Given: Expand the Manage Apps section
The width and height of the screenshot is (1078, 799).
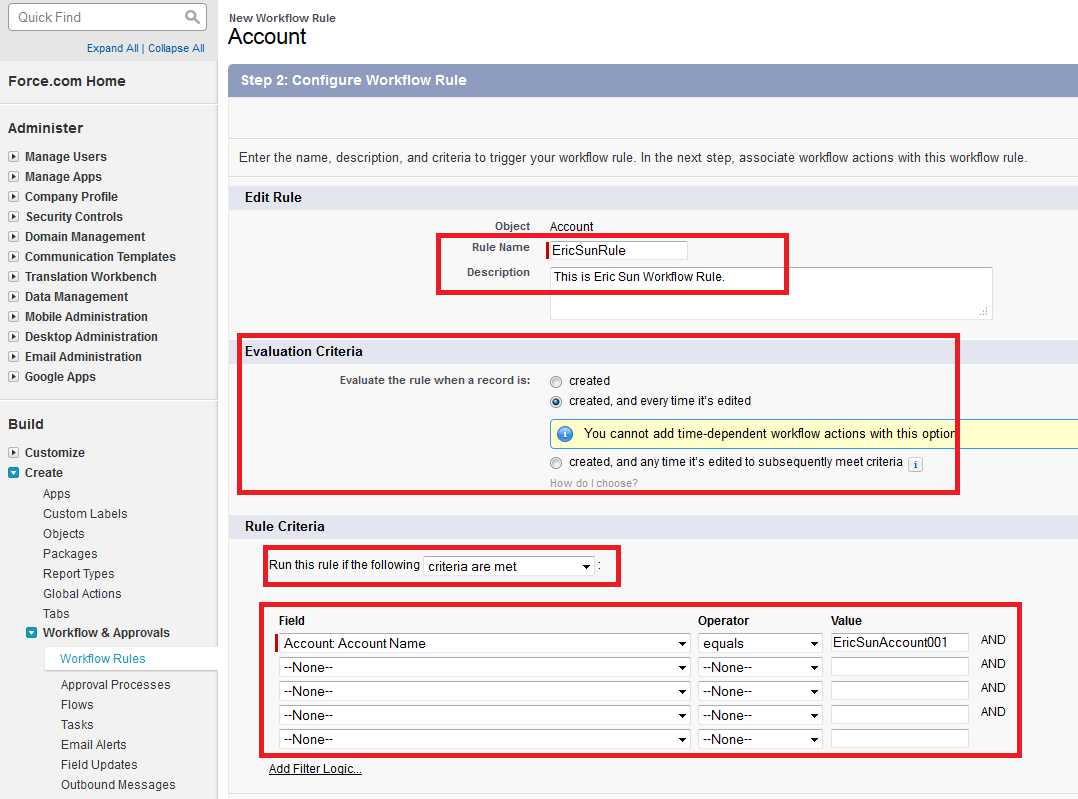Looking at the screenshot, I should coord(13,177).
